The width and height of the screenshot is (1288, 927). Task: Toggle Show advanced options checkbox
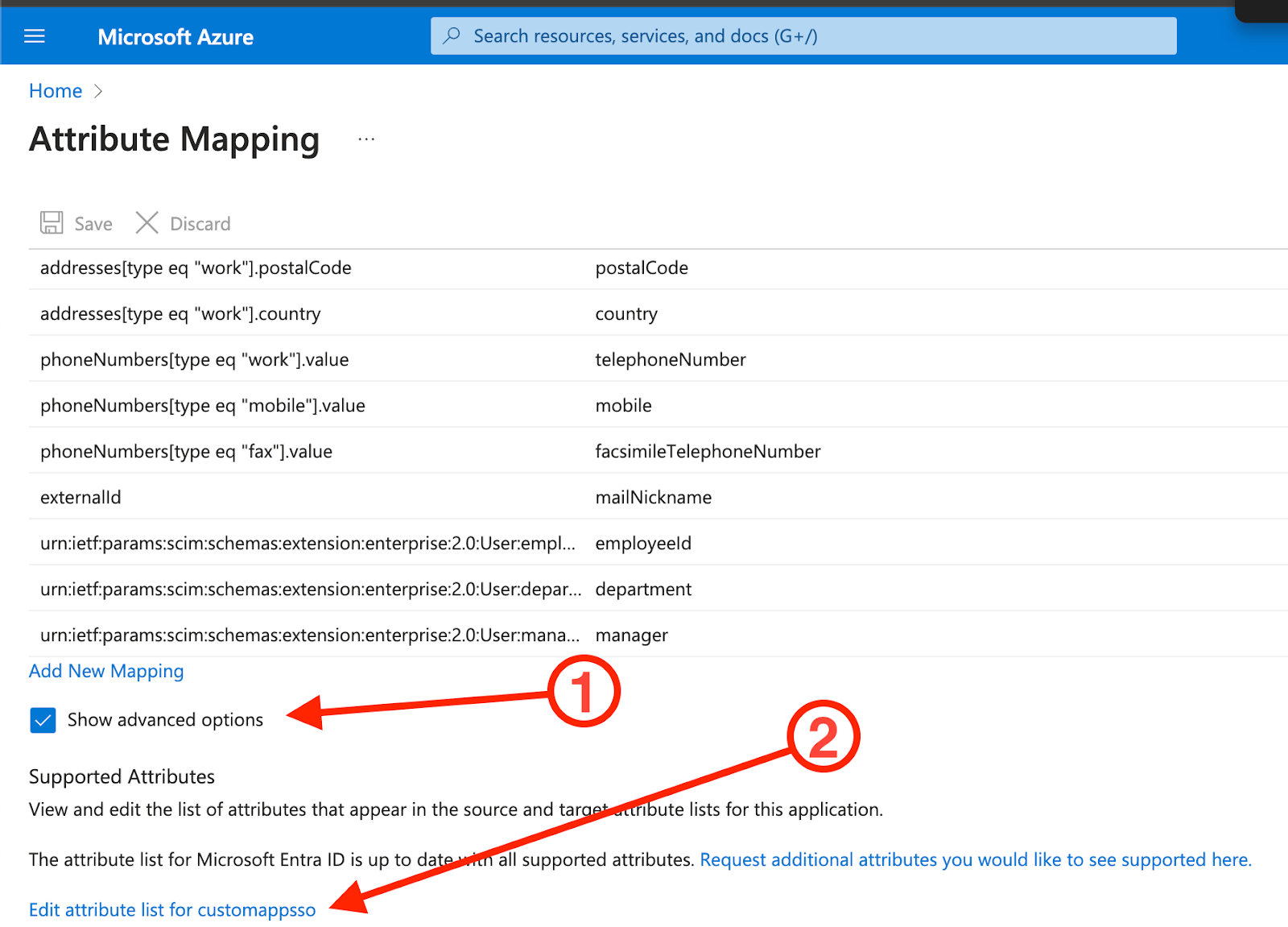[43, 720]
